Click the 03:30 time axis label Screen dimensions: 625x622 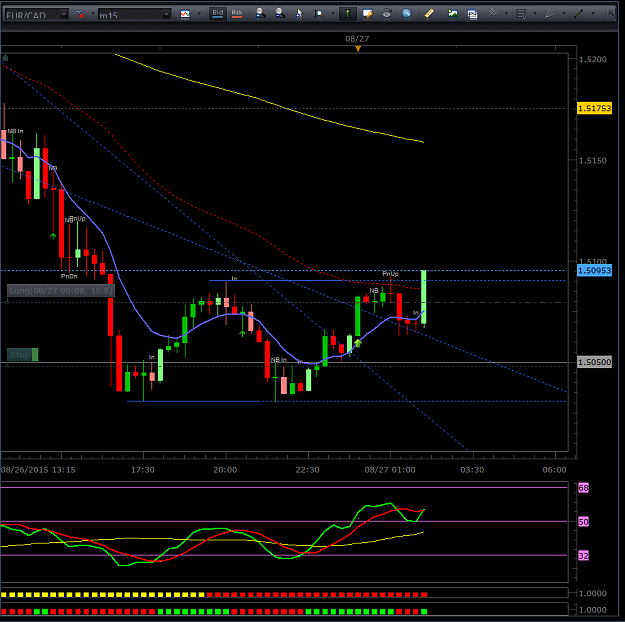point(472,470)
